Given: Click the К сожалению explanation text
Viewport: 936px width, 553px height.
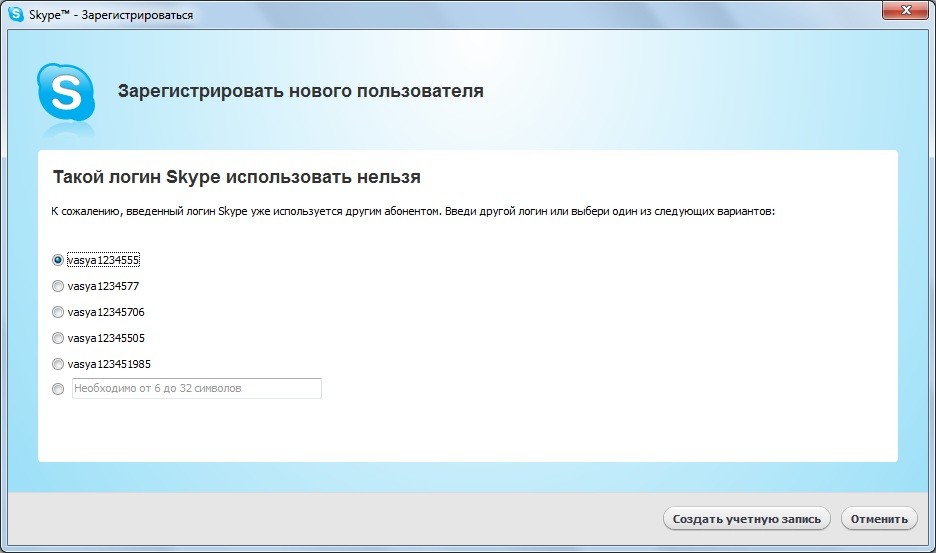Looking at the screenshot, I should (x=412, y=211).
